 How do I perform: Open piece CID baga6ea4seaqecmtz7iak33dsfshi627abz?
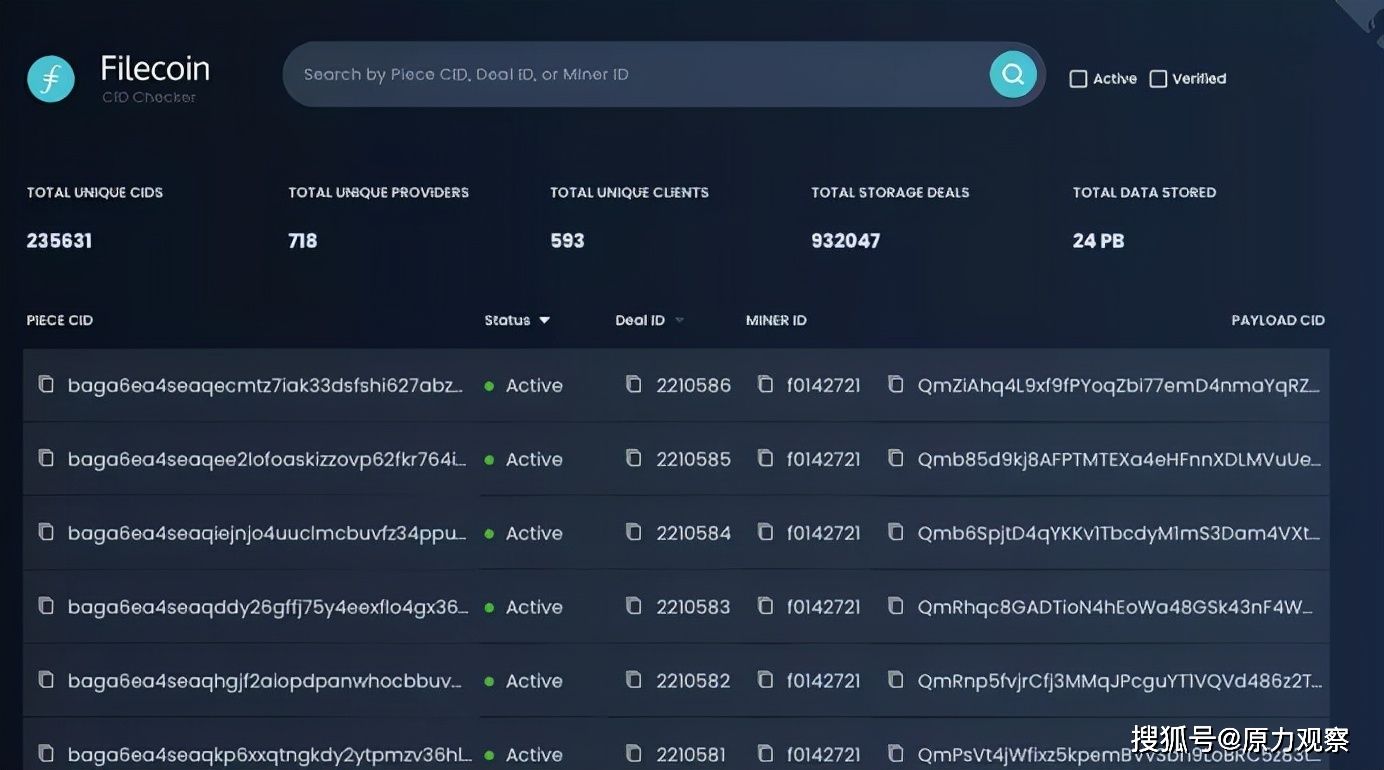coord(266,386)
